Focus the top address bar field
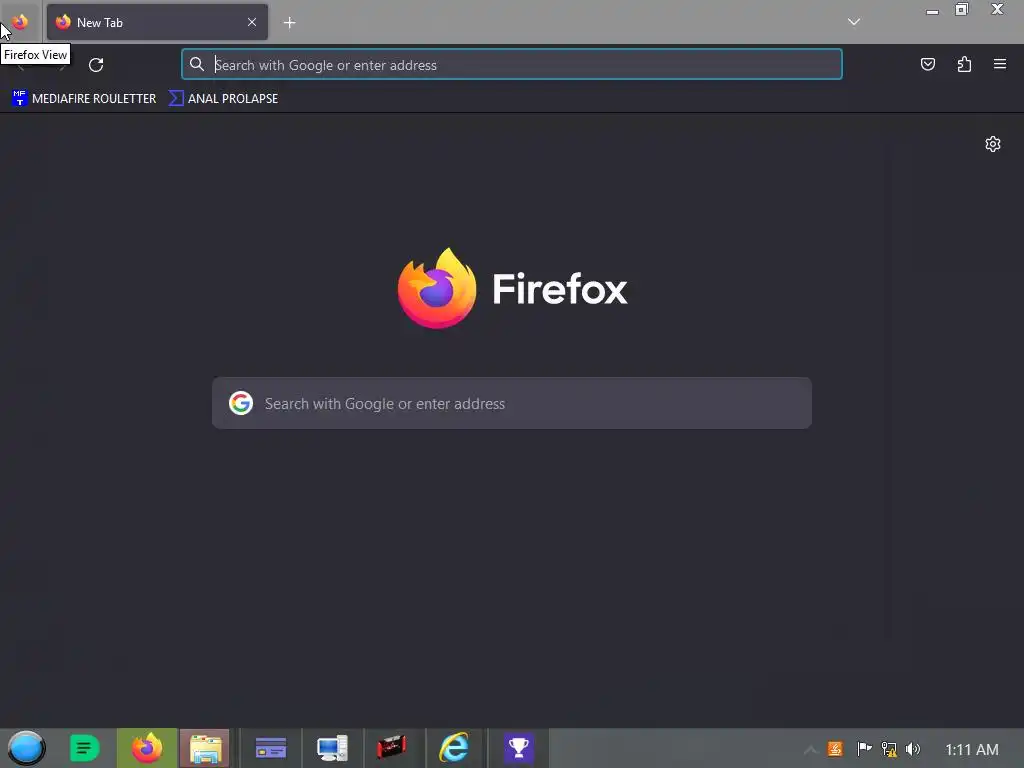Viewport: 1024px width, 768px height. [512, 65]
